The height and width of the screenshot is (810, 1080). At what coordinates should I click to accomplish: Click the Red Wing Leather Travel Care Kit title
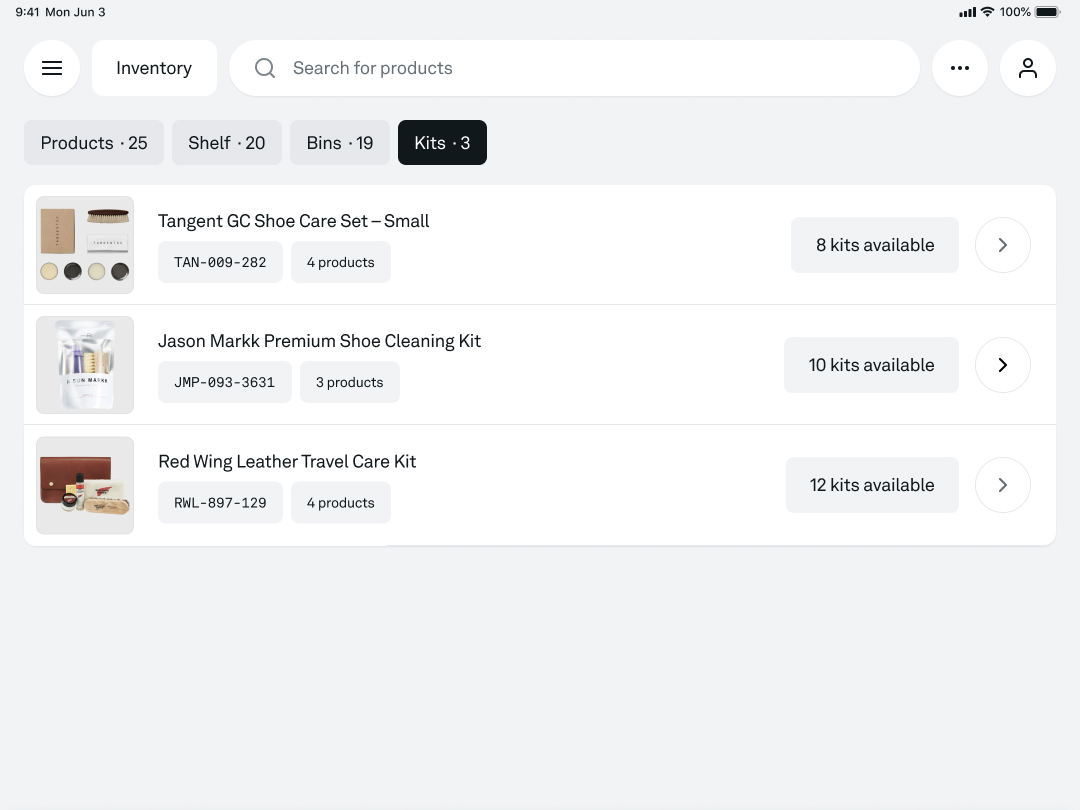point(287,461)
